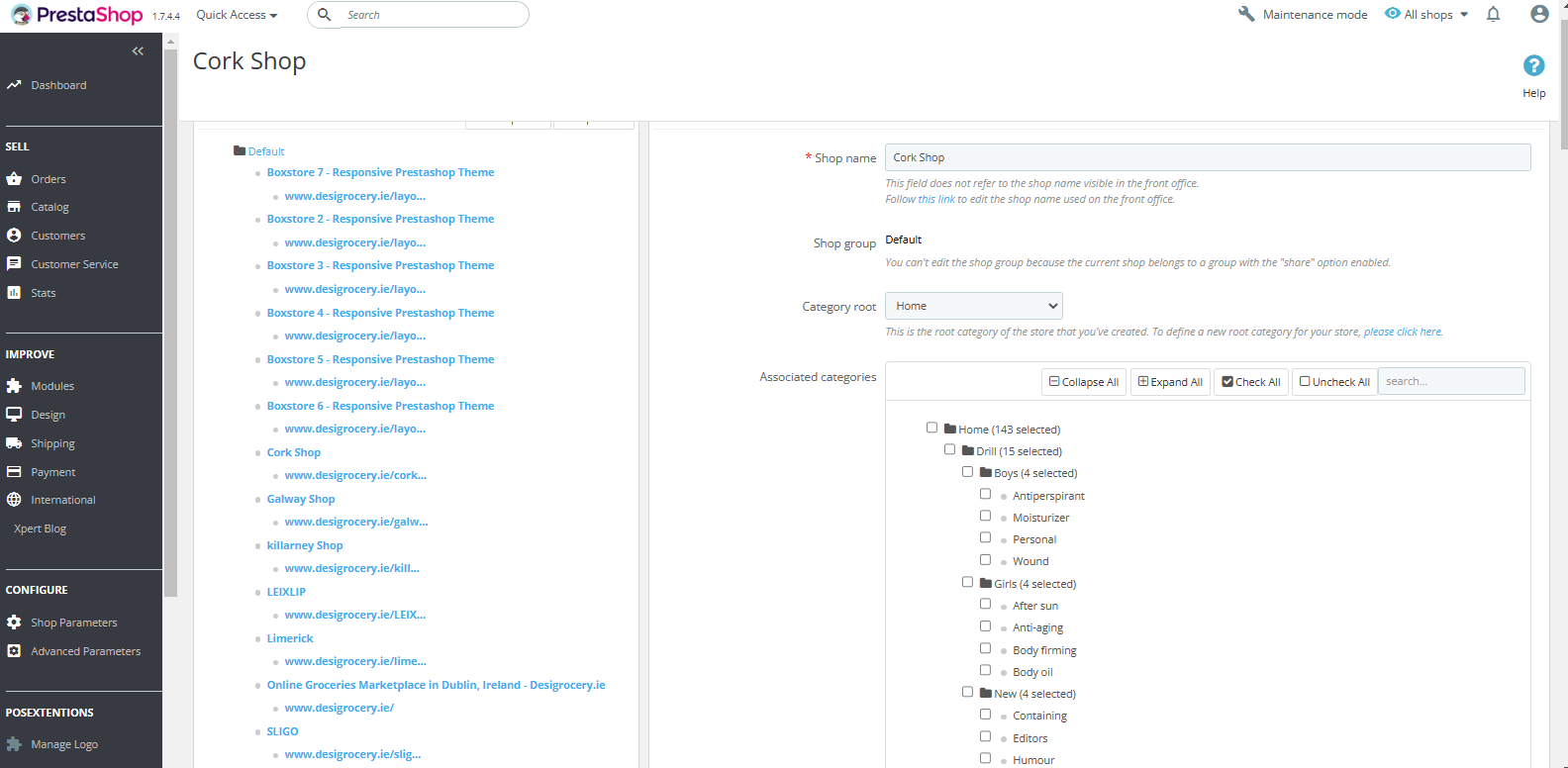
Task: Click the Design monitor icon
Action: pos(14,415)
